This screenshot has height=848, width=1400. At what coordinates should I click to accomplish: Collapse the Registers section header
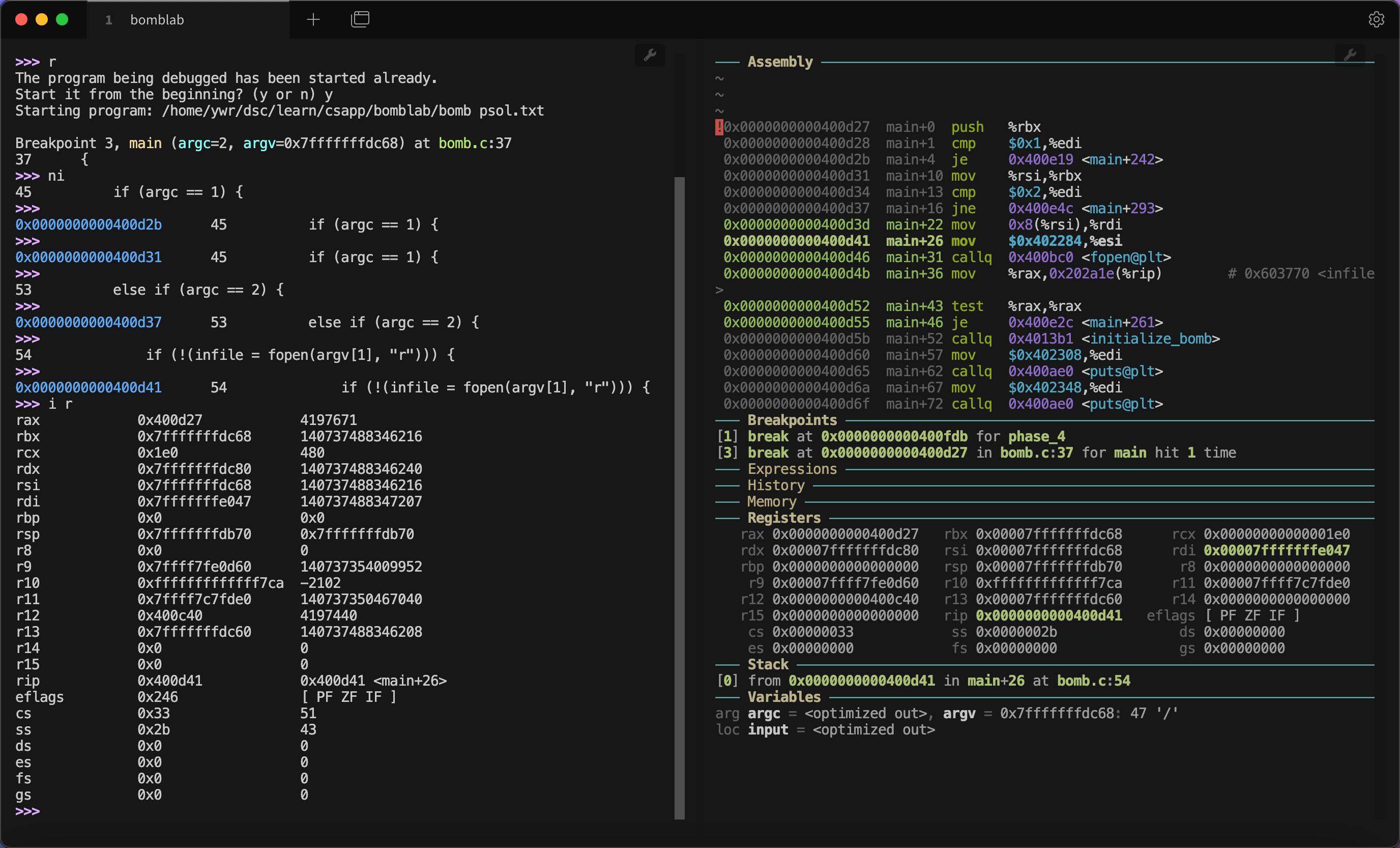pos(783,518)
